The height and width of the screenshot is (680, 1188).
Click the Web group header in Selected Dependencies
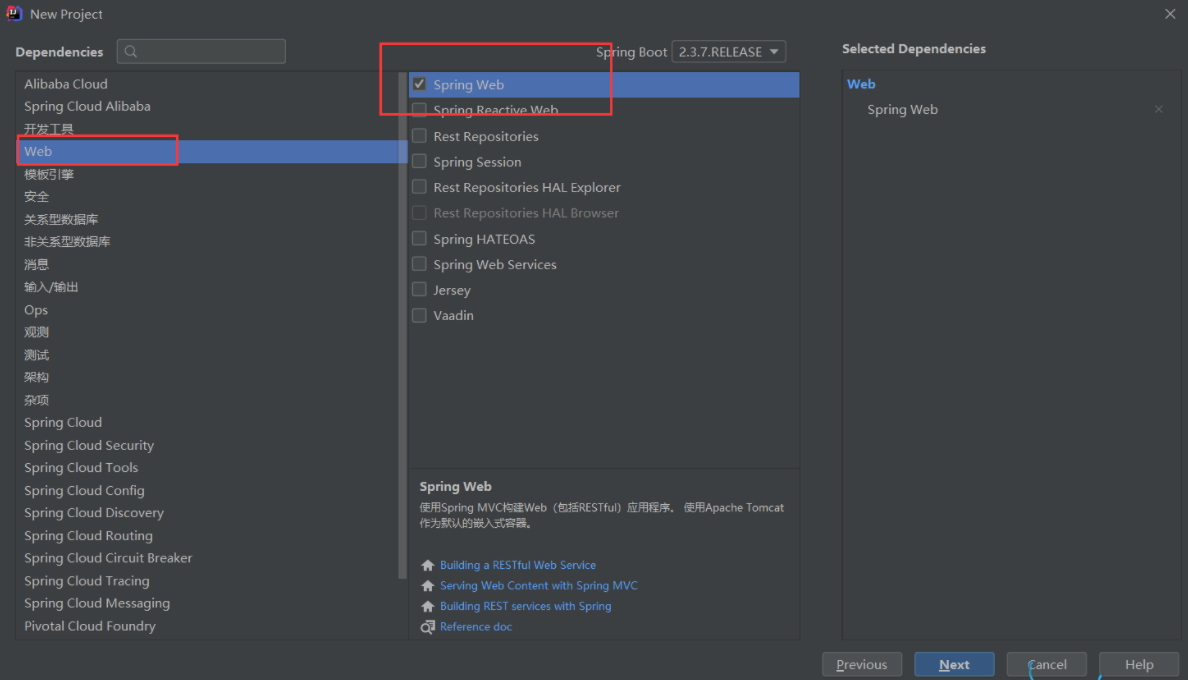tap(861, 84)
